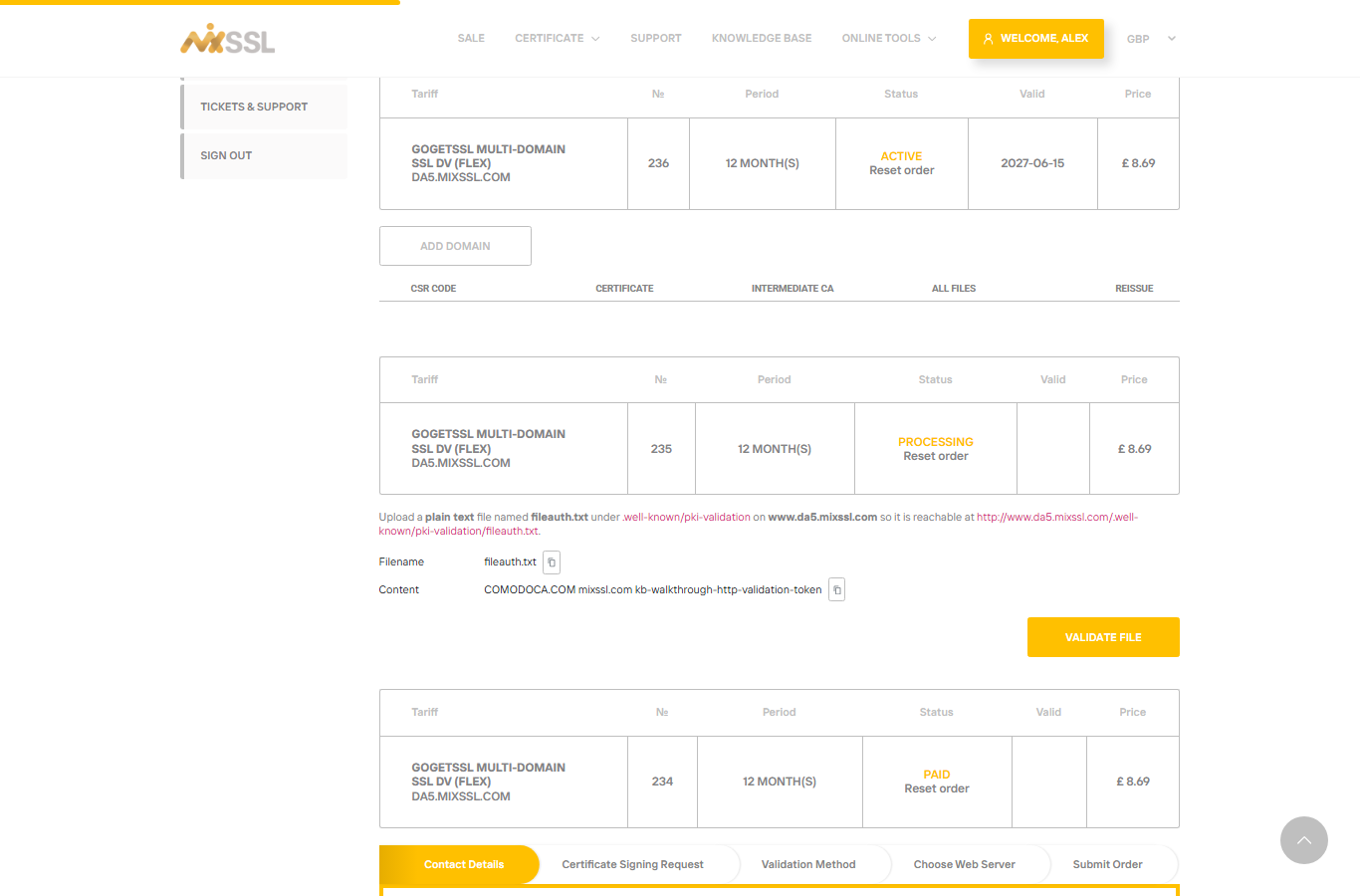Copy the fileauth.txt filename
This screenshot has height=896, width=1360.
click(552, 562)
